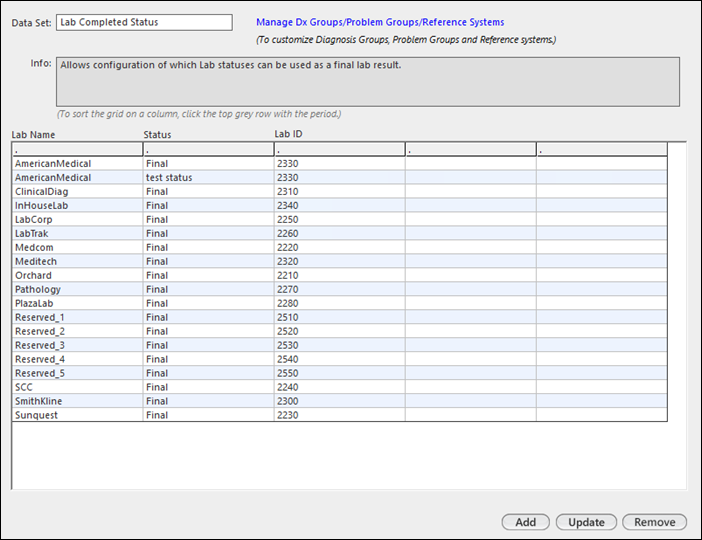Select the Reserved_3 row

[x=339, y=345]
